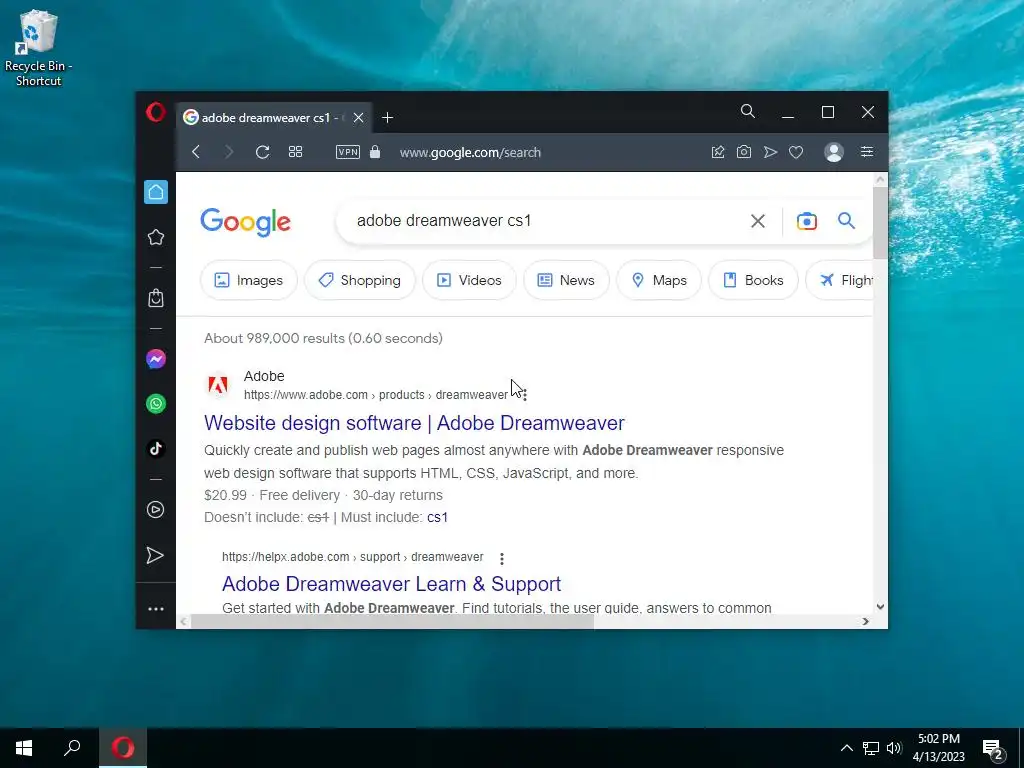
Task: Switch to Books results
Action: [x=754, y=280]
